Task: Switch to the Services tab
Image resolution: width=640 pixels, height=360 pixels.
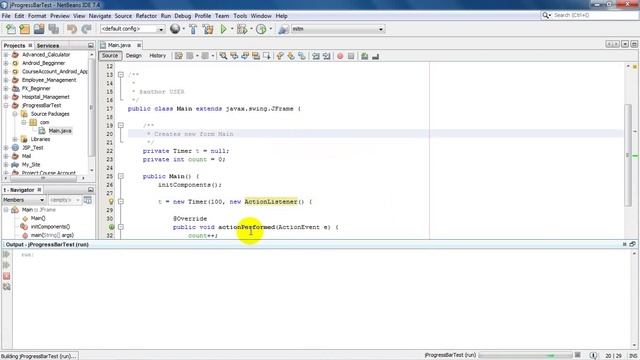Action: (x=48, y=45)
